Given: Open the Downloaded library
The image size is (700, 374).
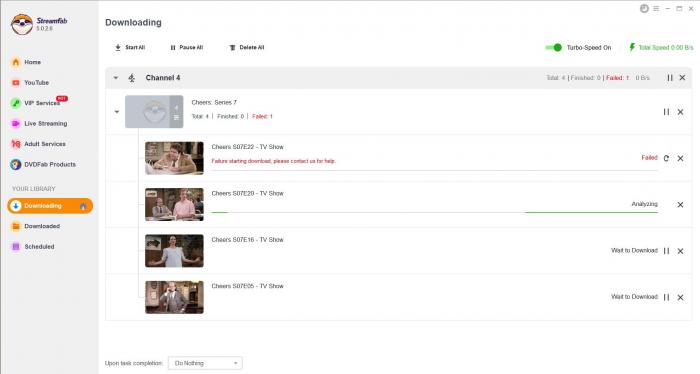Looking at the screenshot, I should (x=36, y=226).
